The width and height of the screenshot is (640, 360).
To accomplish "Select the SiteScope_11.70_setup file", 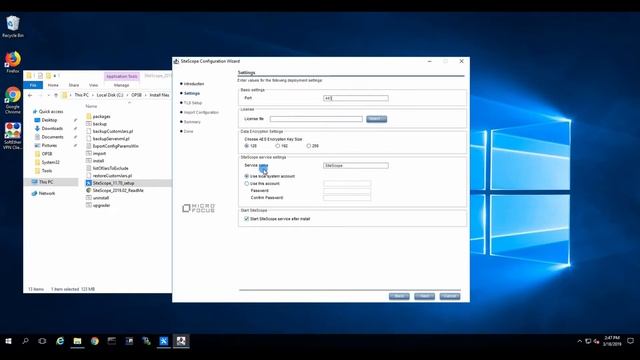I will click(113, 183).
